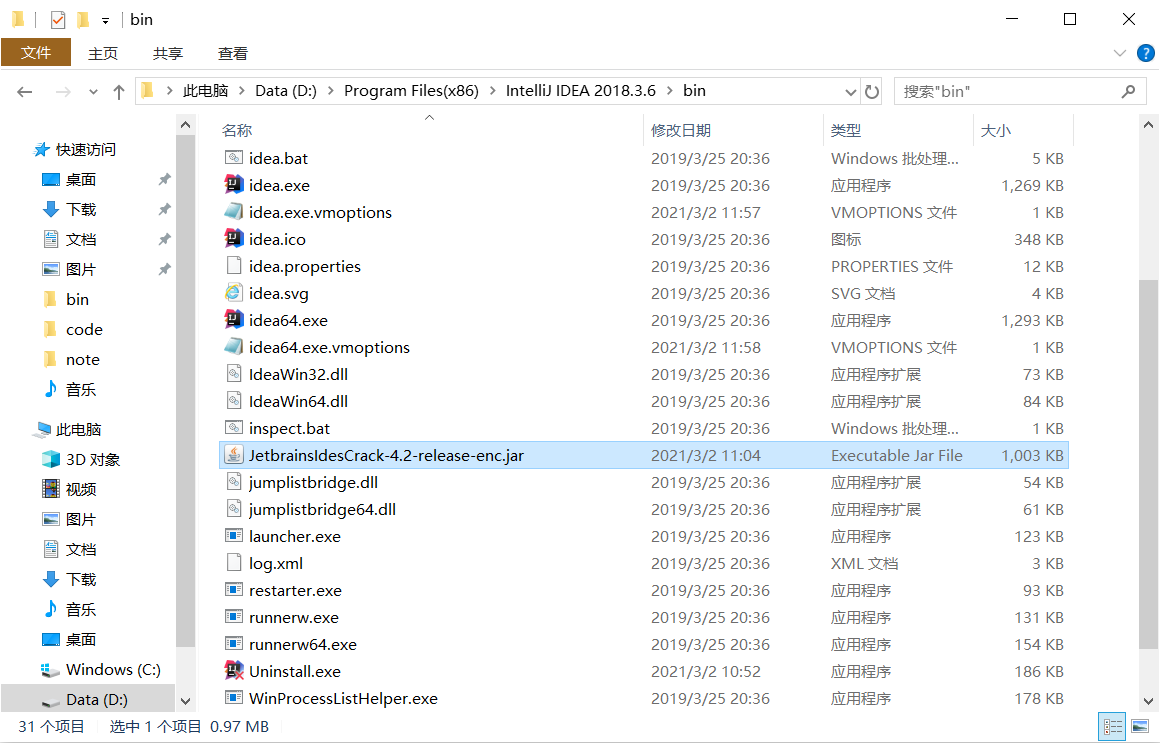This screenshot has height=743, width=1160.
Task: Open the 共享 ribbon tab
Action: point(168,53)
